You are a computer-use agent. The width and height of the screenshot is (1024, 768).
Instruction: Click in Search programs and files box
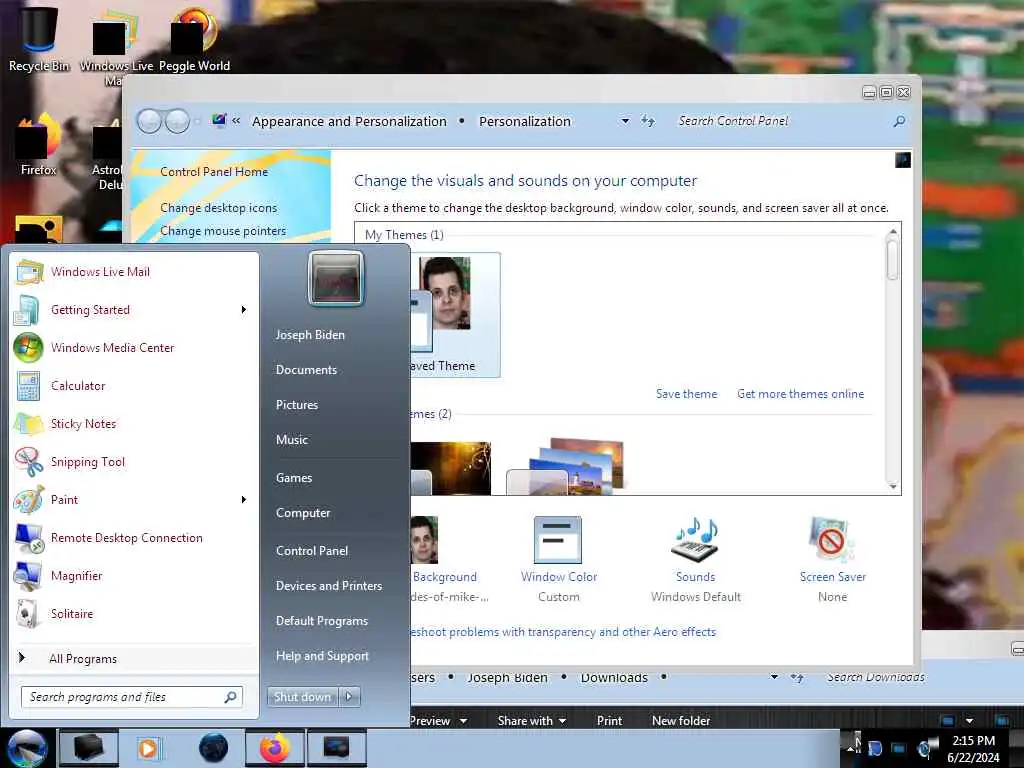pyautogui.click(x=131, y=697)
